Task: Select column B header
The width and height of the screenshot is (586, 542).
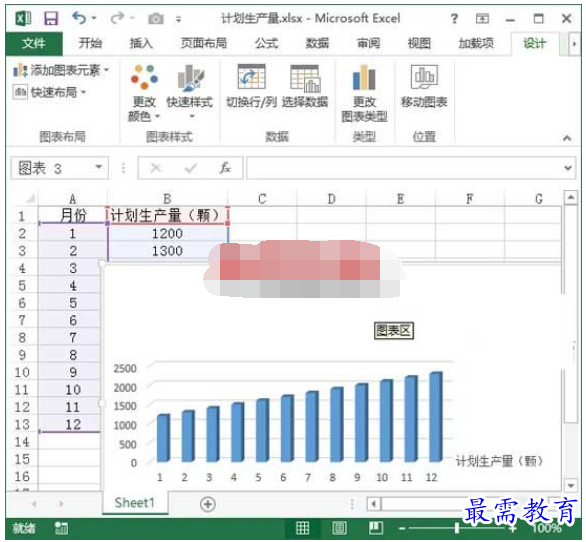Action: coord(167,198)
